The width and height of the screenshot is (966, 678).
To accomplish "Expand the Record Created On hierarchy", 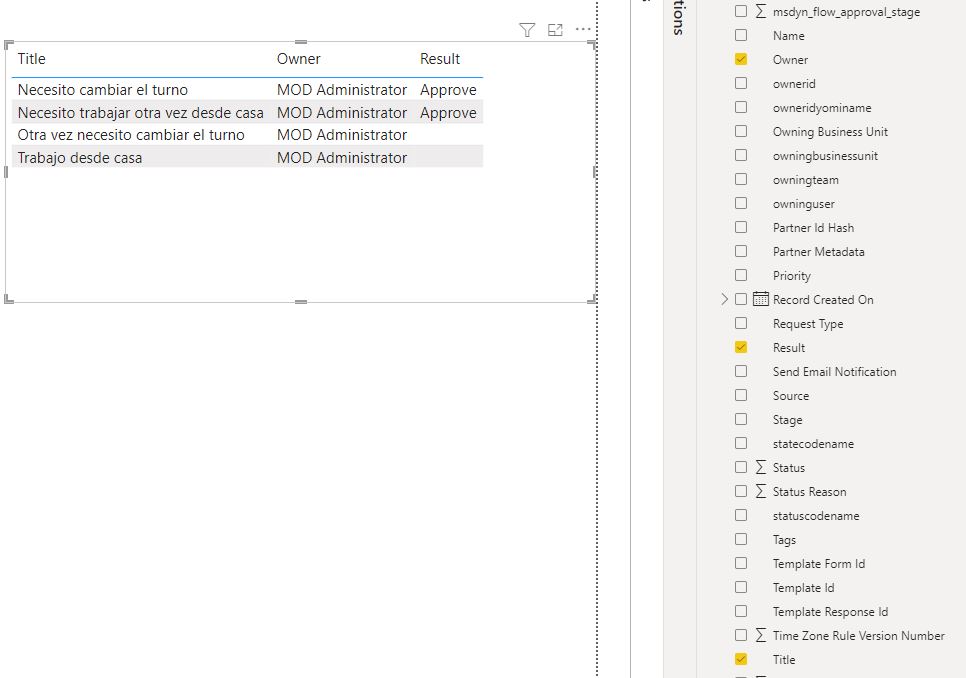I will click(x=724, y=299).
